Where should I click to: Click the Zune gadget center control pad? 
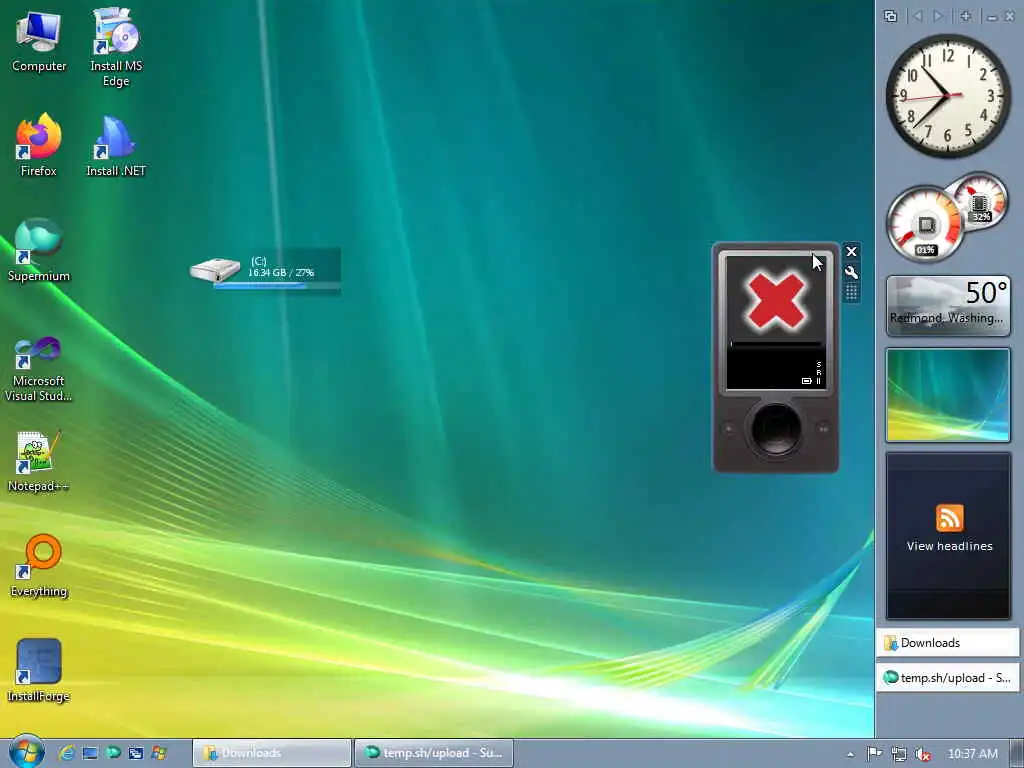pyautogui.click(x=776, y=429)
